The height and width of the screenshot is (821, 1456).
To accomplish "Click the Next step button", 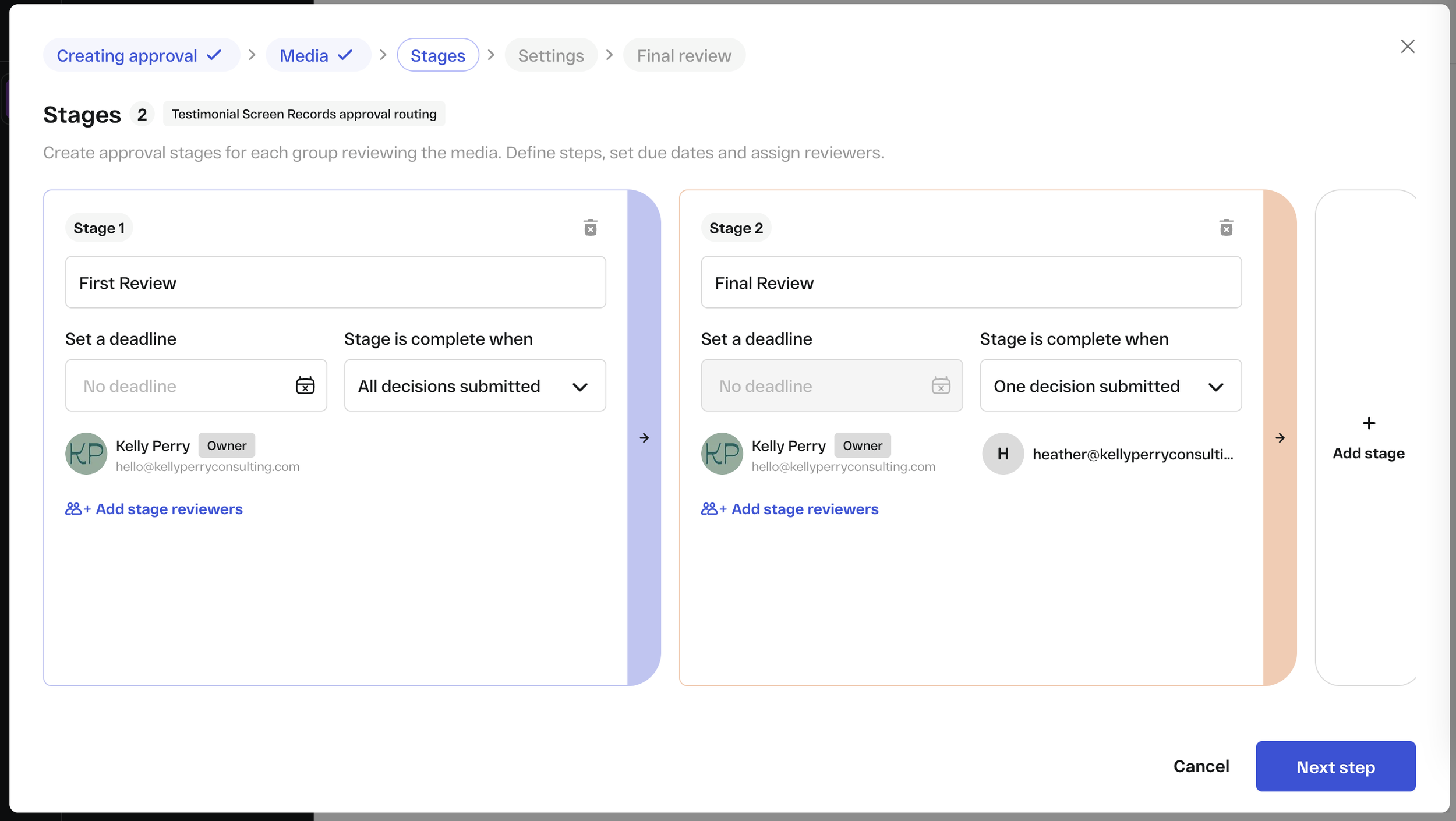I will click(x=1335, y=766).
